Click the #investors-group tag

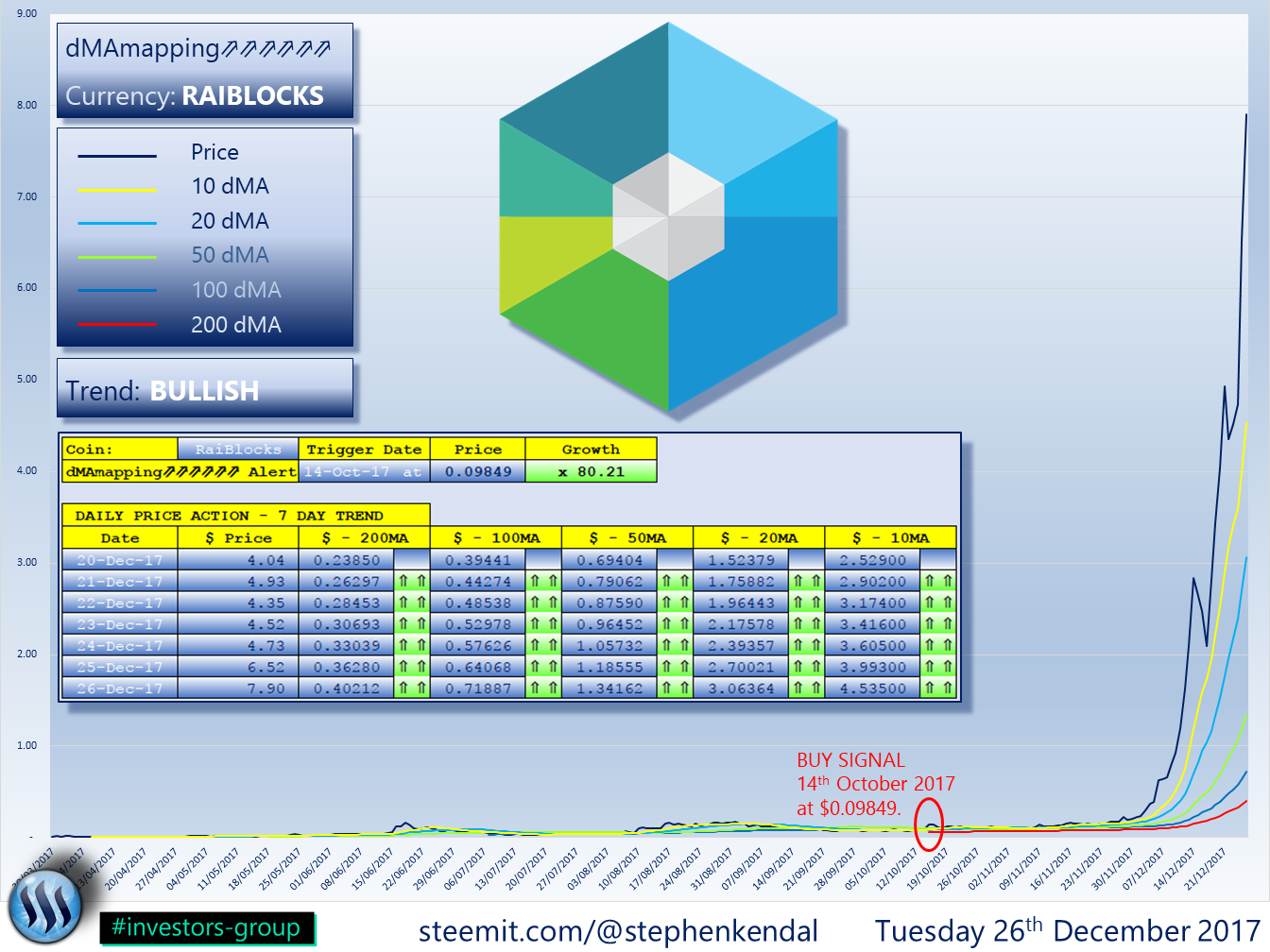point(206,927)
